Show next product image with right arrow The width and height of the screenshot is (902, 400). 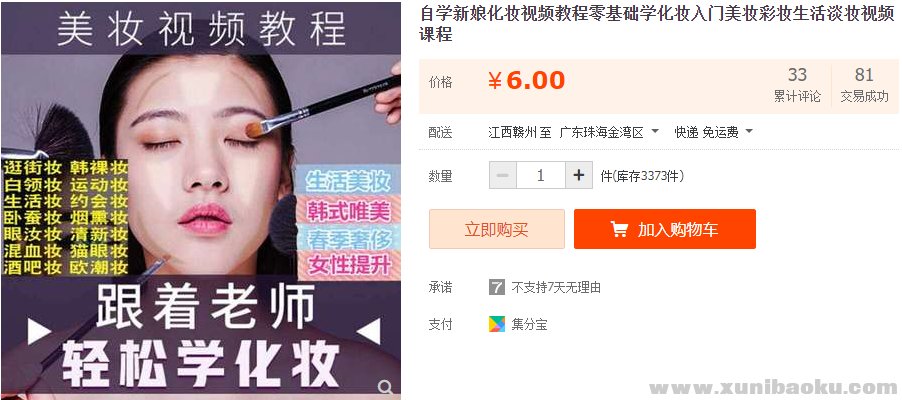(369, 331)
